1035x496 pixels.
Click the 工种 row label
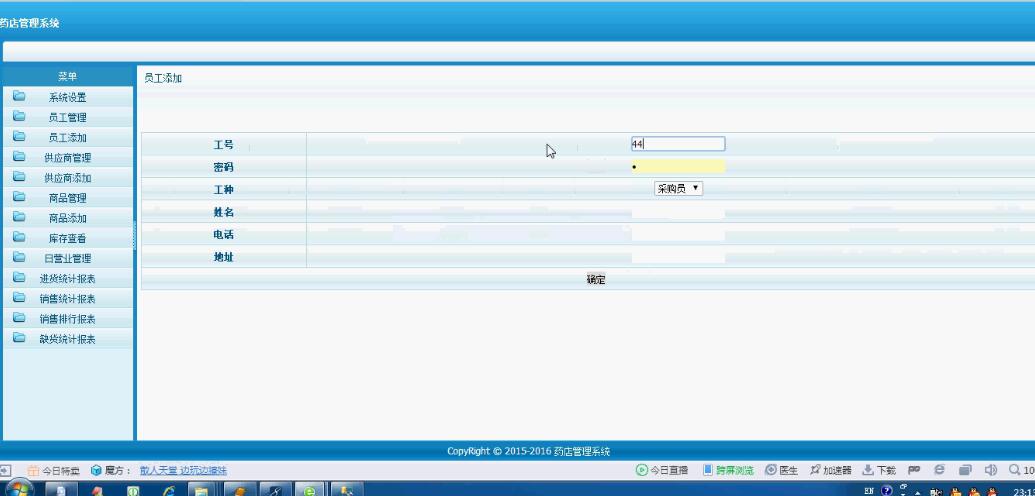tap(223, 190)
